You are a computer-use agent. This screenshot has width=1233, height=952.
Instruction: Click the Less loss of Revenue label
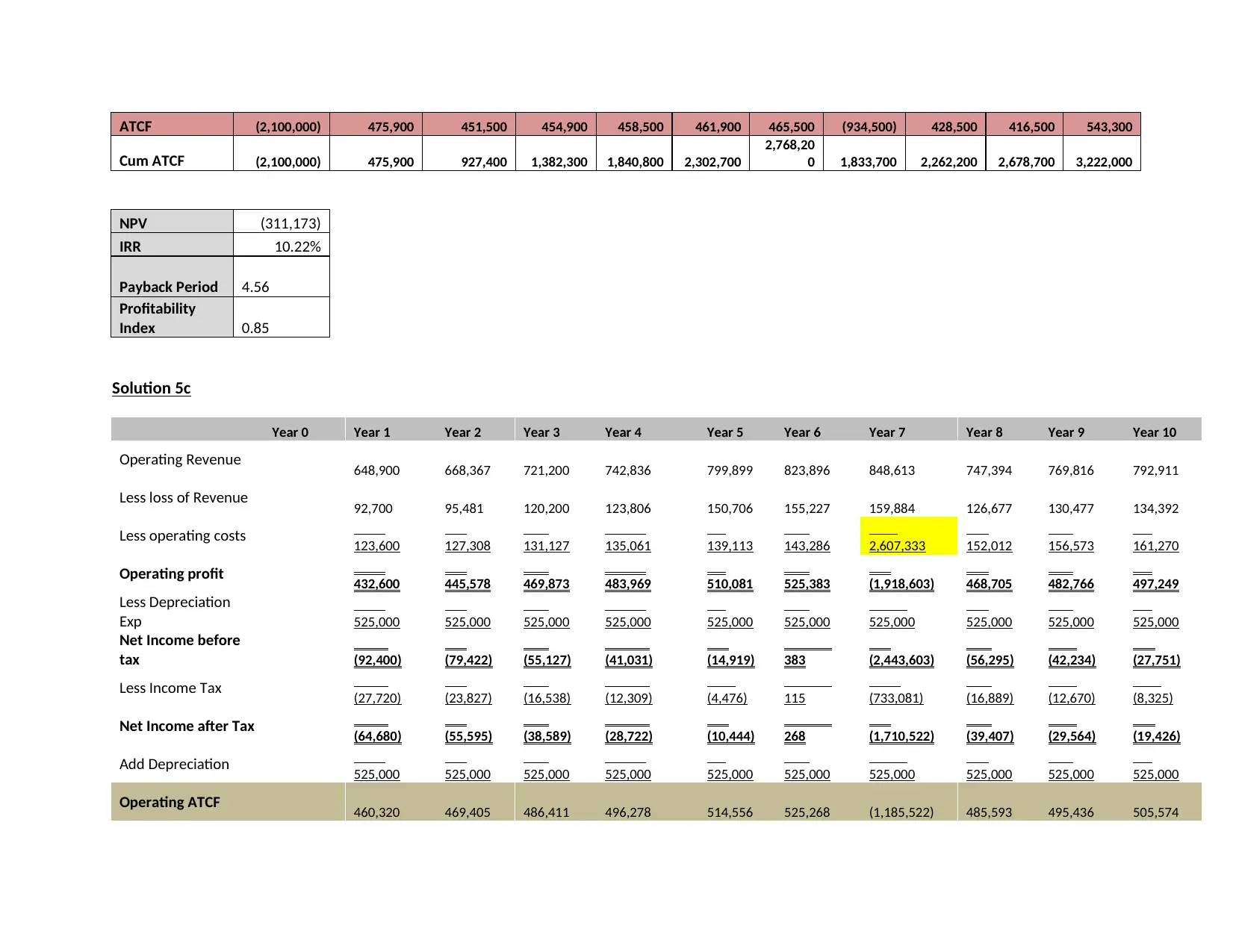click(x=183, y=497)
